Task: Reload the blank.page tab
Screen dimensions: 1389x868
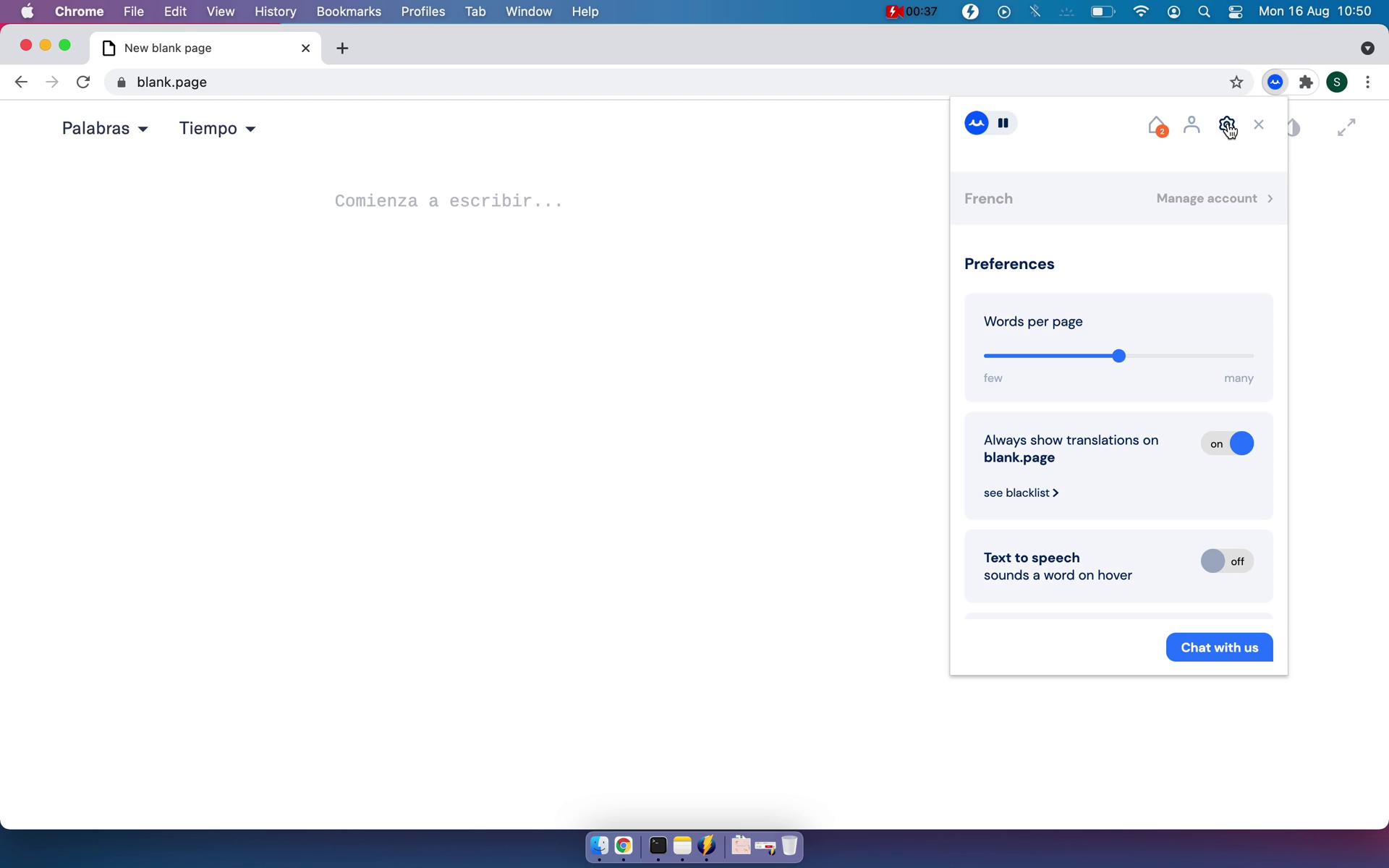Action: (83, 82)
